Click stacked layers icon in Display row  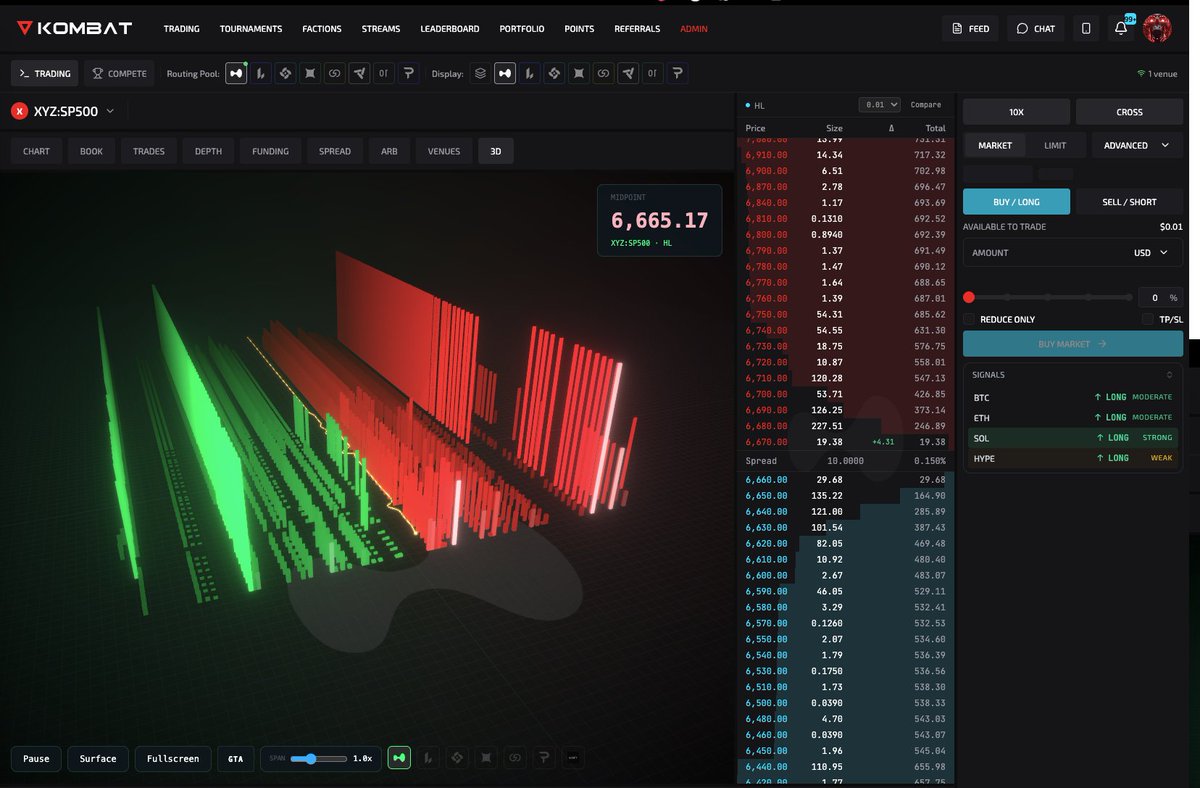click(x=480, y=73)
